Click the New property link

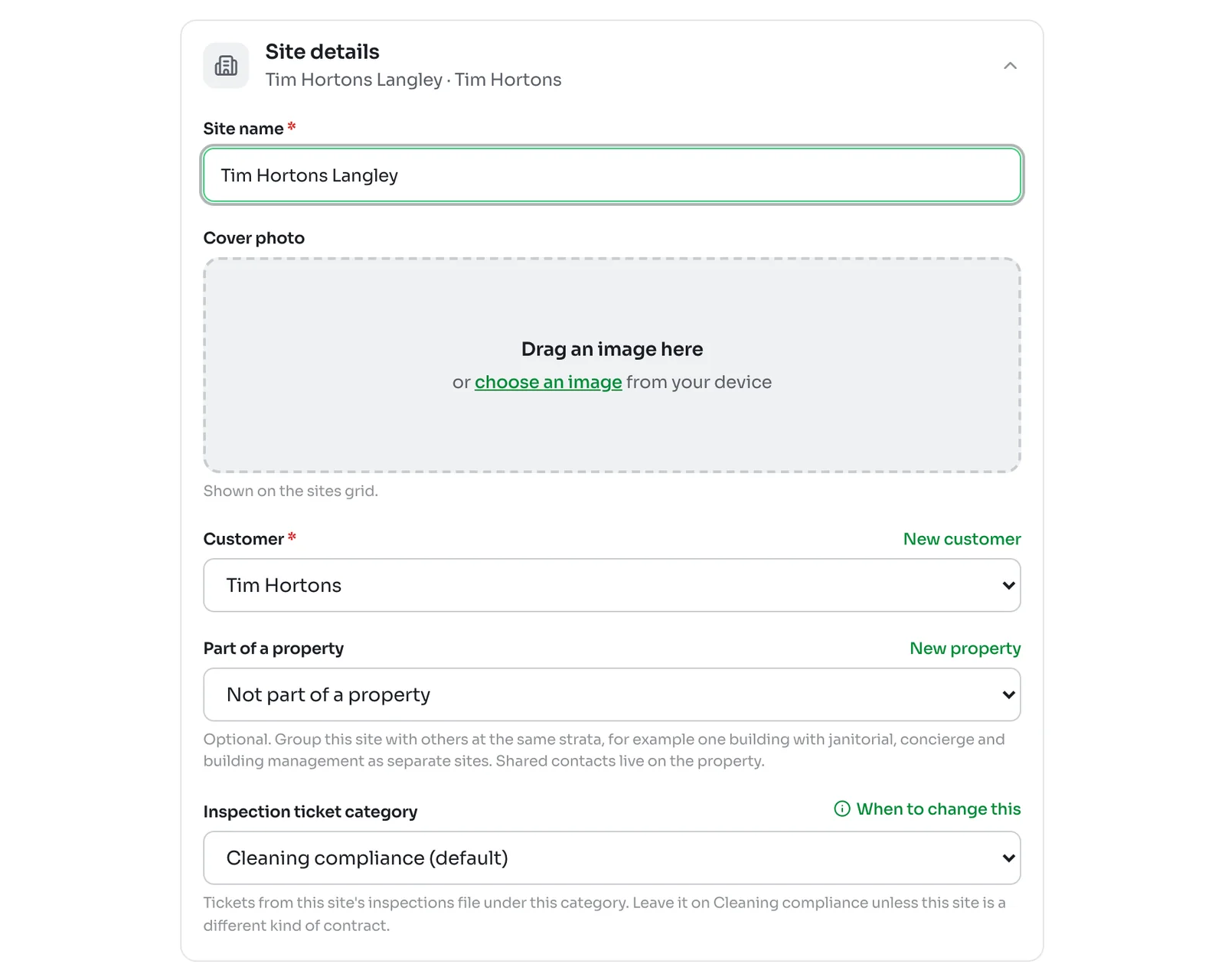point(965,648)
